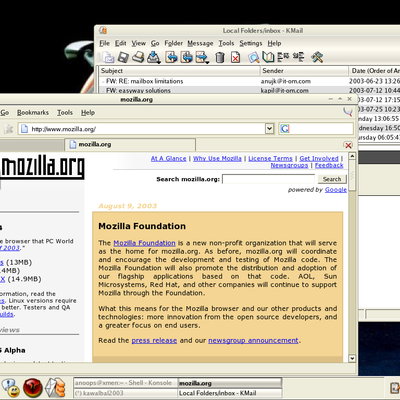Screen dimensions: 400x400
Task: Click the Print icon in KMail toolbar
Action: [x=138, y=57]
